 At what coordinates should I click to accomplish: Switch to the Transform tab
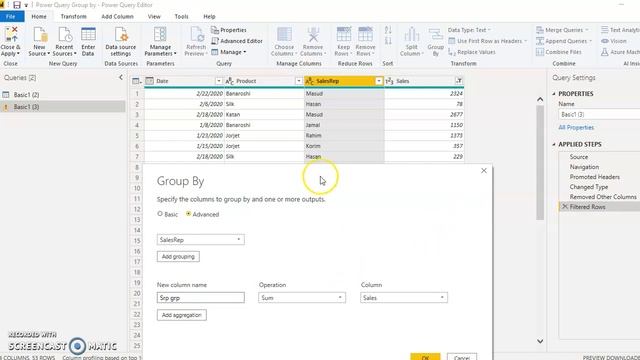73,16
